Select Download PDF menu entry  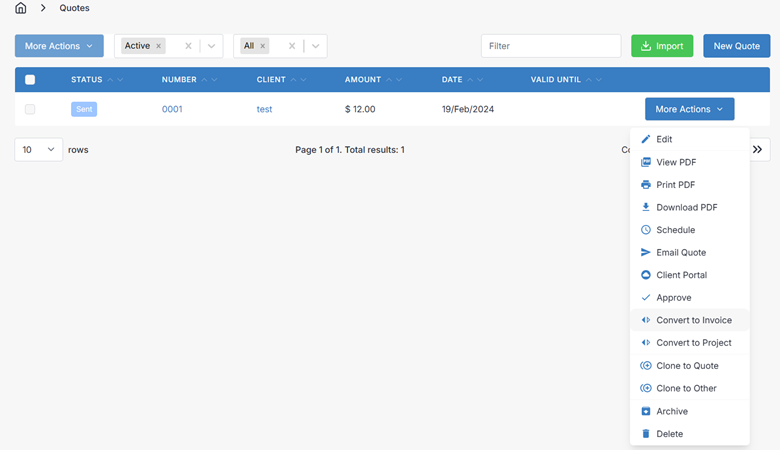pos(689,207)
